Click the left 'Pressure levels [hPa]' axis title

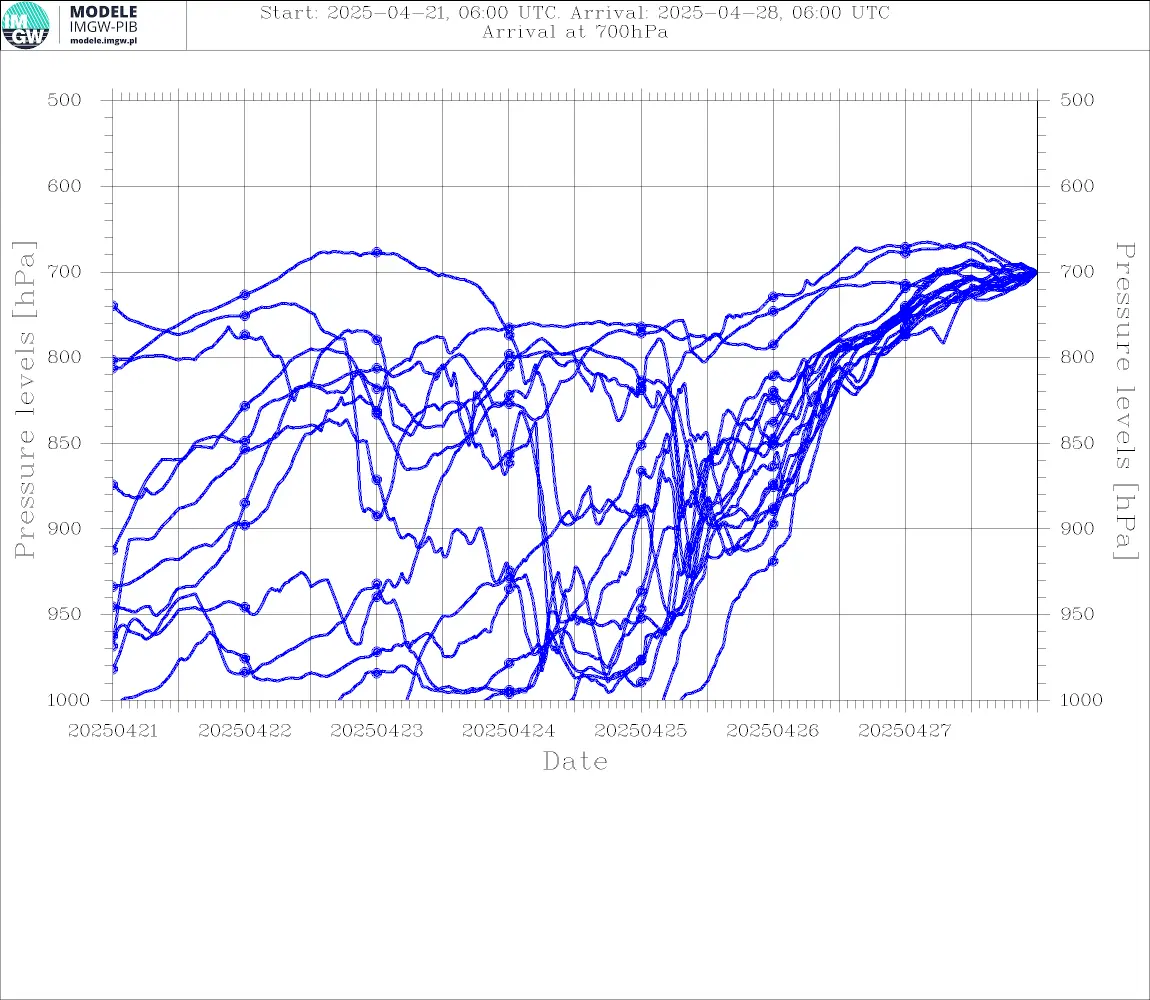[x=24, y=399]
